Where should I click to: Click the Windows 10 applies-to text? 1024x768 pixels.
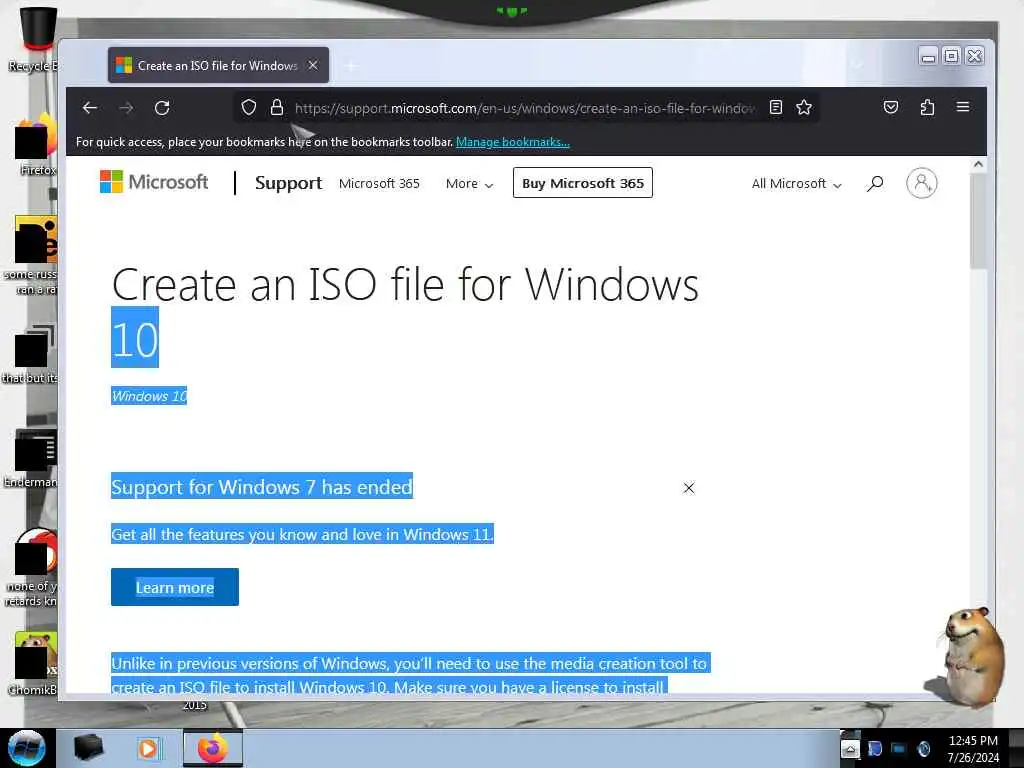pos(149,396)
